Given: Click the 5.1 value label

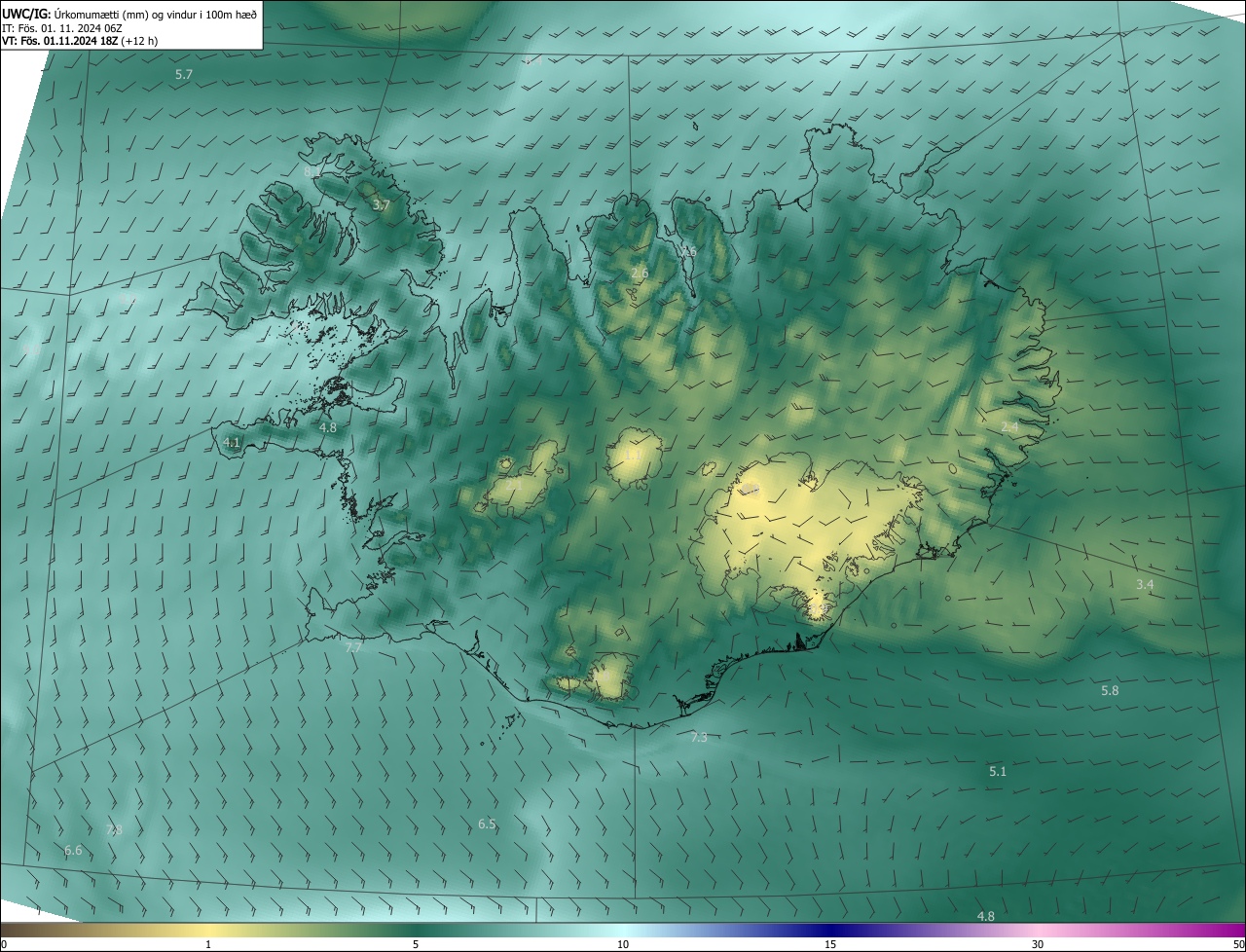Looking at the screenshot, I should [998, 771].
